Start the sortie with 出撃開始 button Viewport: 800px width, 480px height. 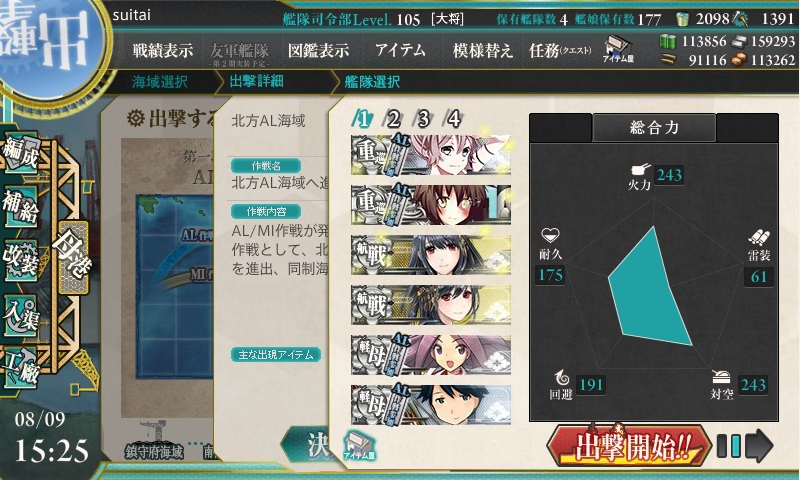630,447
